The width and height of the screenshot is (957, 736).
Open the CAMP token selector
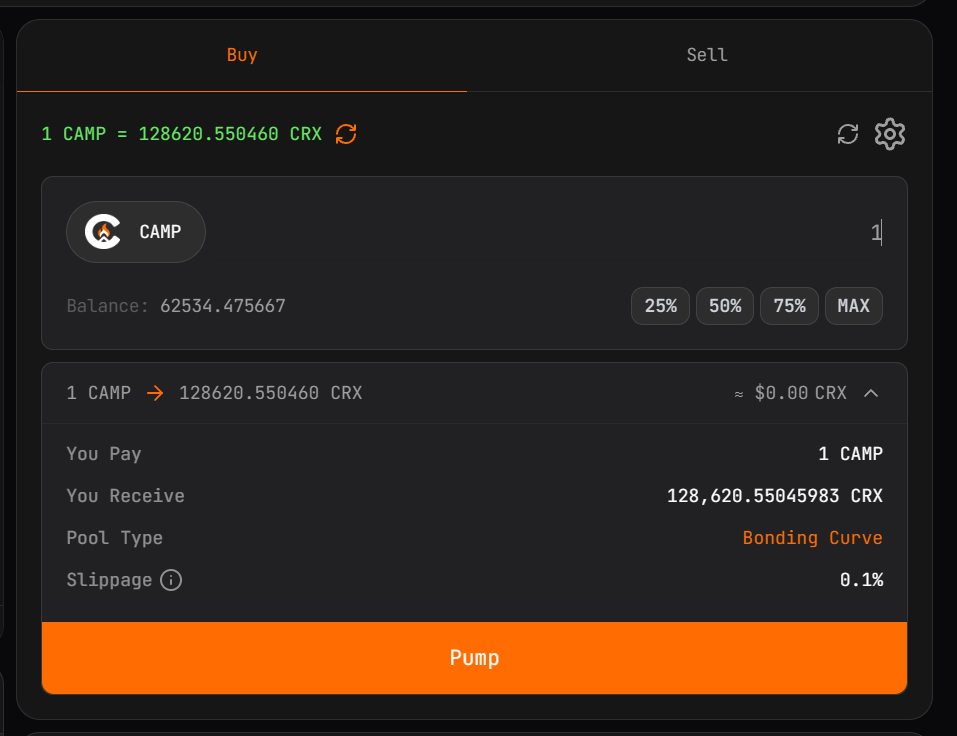pyautogui.click(x=136, y=232)
